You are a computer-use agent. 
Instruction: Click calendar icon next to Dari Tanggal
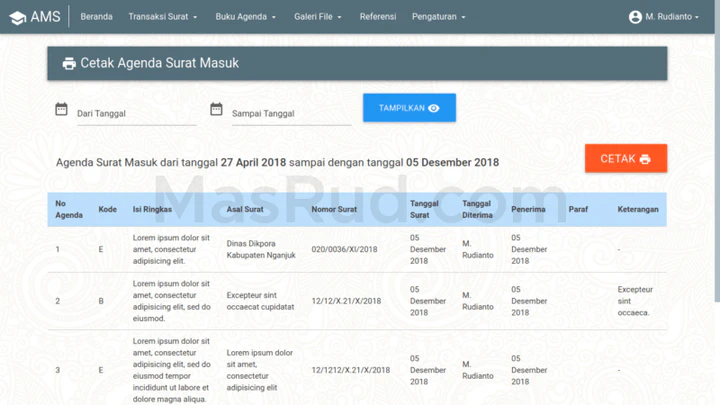pyautogui.click(x=61, y=109)
